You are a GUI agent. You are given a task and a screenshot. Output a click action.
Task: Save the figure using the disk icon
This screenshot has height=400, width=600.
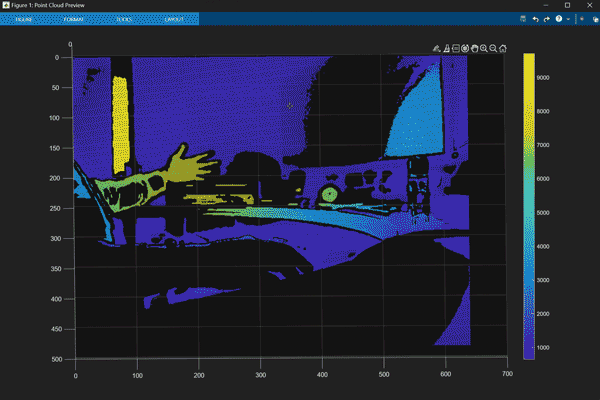pos(523,19)
